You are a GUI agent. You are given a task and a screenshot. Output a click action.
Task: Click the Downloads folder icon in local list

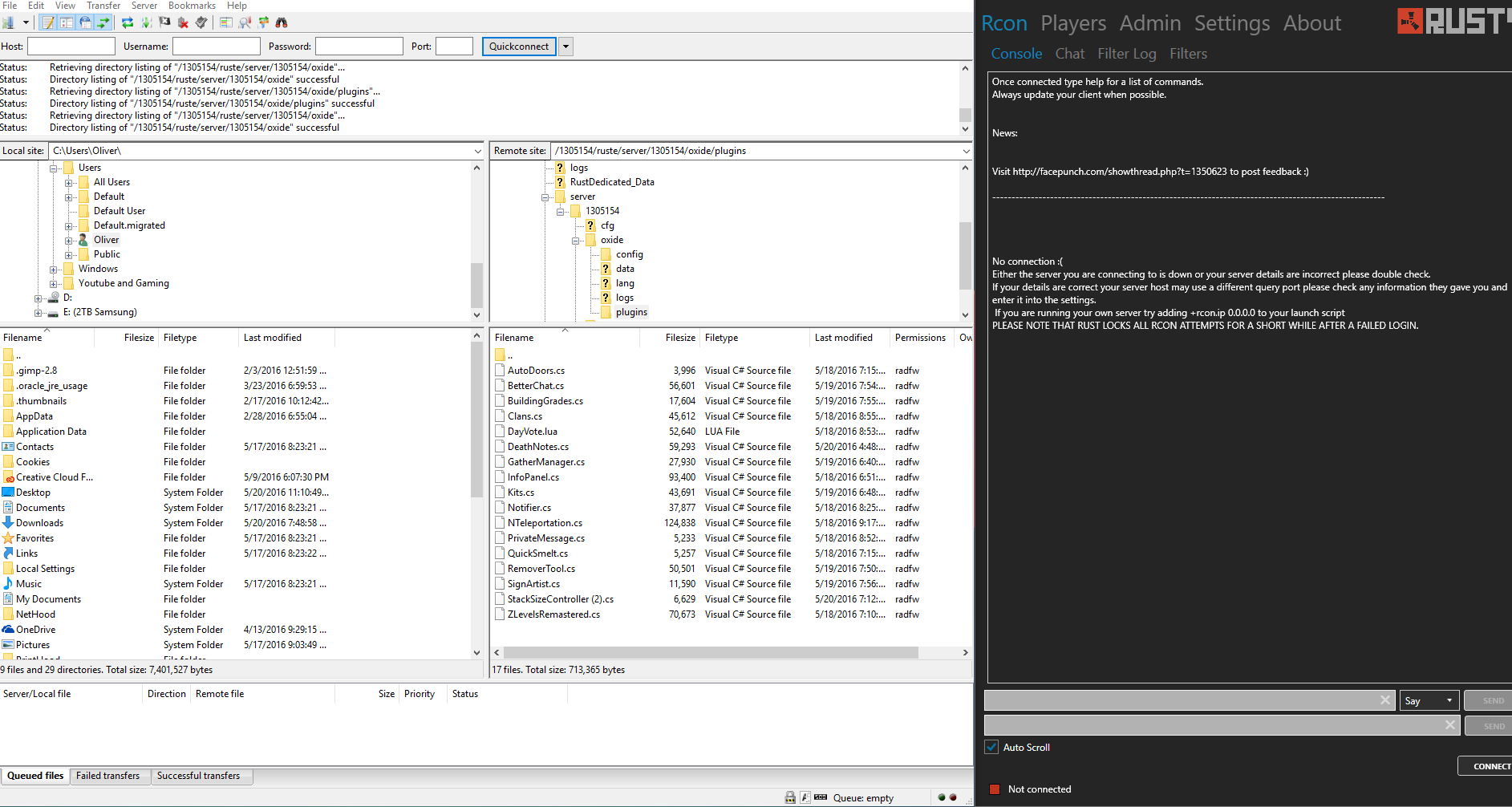(8, 523)
